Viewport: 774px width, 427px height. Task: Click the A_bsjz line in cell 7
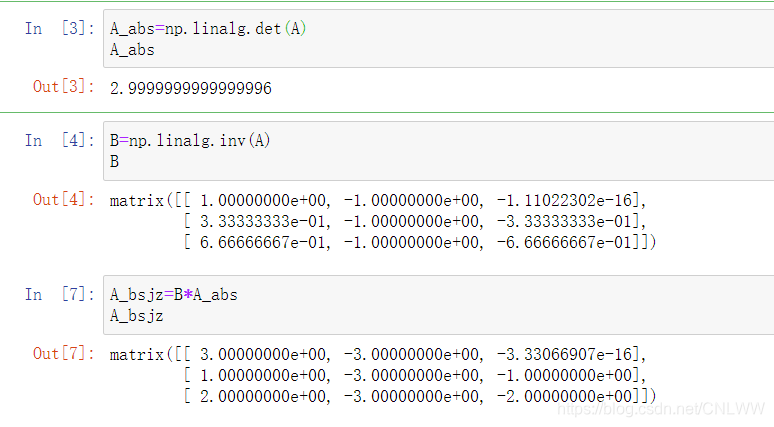pos(137,316)
